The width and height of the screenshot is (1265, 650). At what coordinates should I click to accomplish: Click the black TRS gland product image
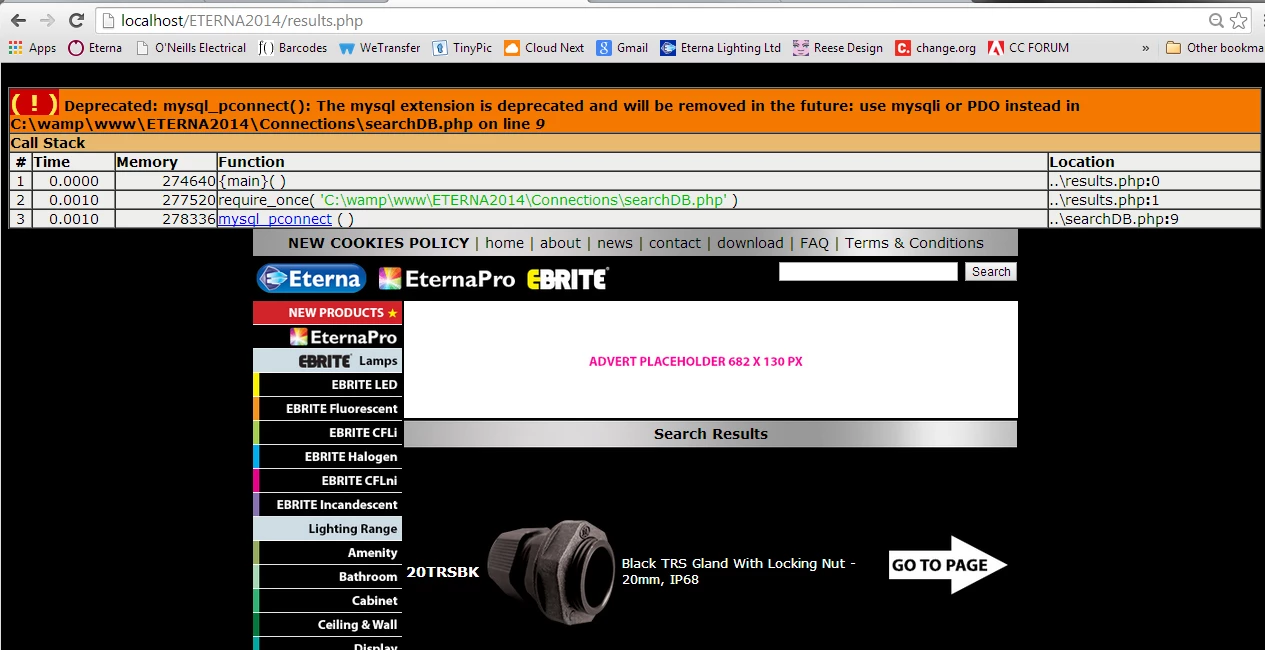coord(550,572)
